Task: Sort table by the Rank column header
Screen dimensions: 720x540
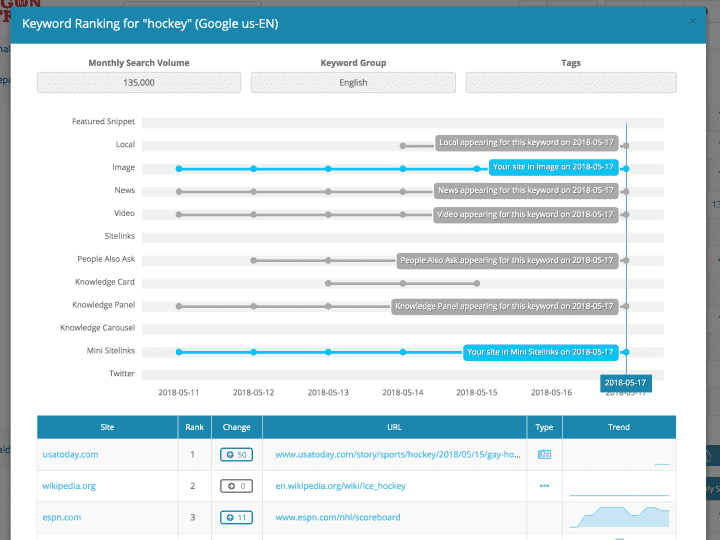Action: click(194, 427)
